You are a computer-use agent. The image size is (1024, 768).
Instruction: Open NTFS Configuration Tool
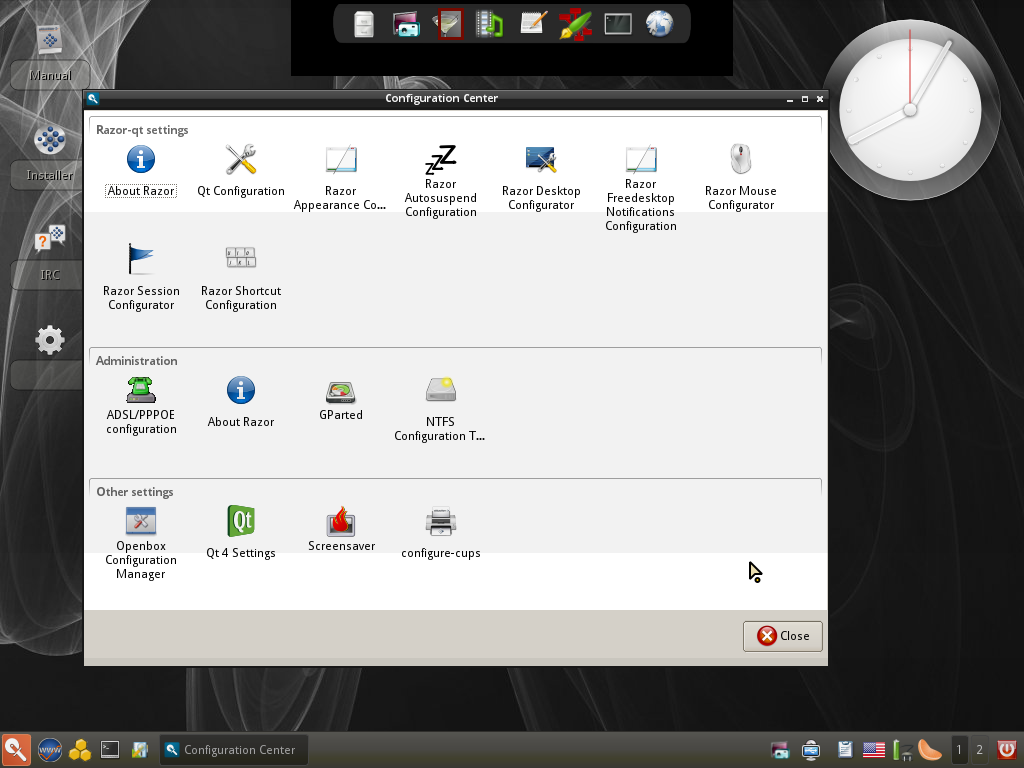(x=440, y=409)
